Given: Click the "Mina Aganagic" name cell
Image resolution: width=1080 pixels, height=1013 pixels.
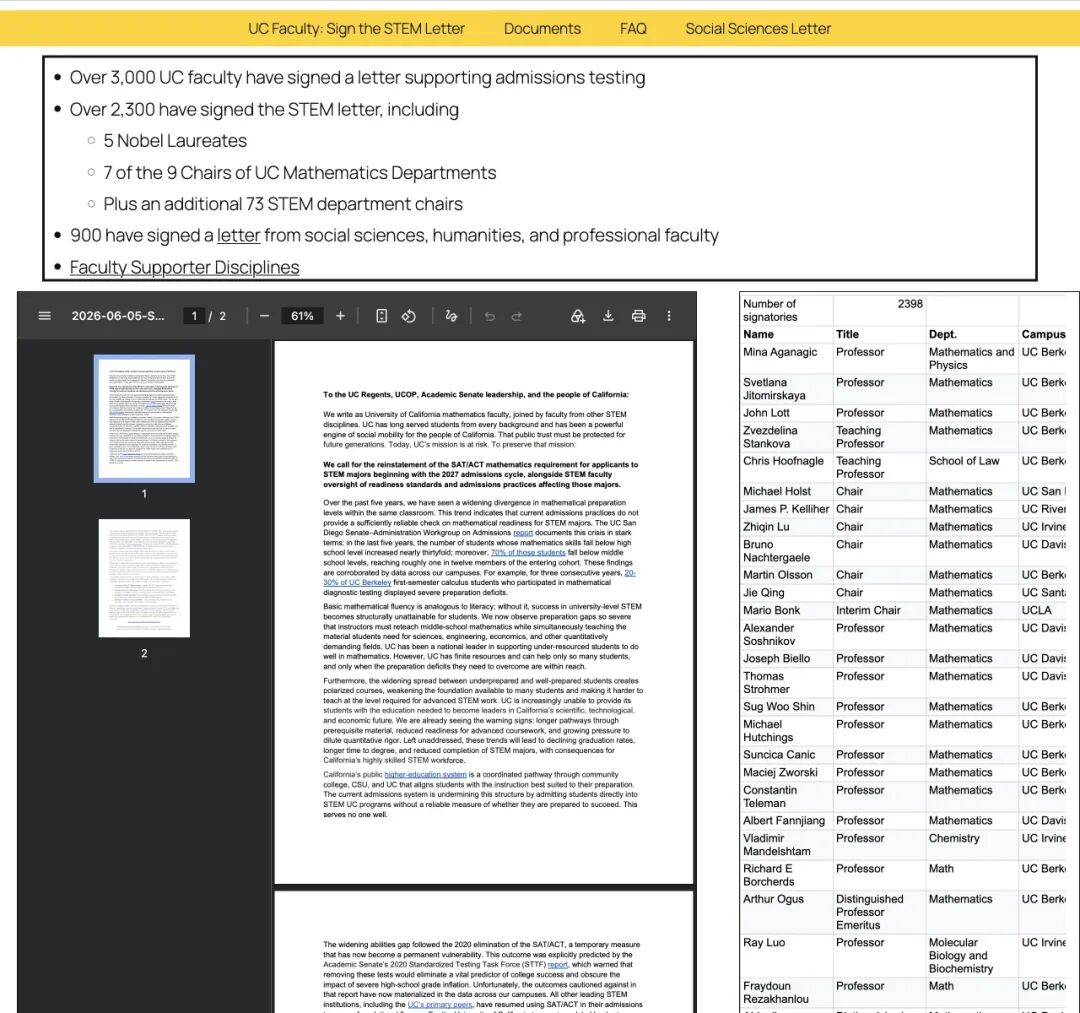Looking at the screenshot, I should (786, 359).
